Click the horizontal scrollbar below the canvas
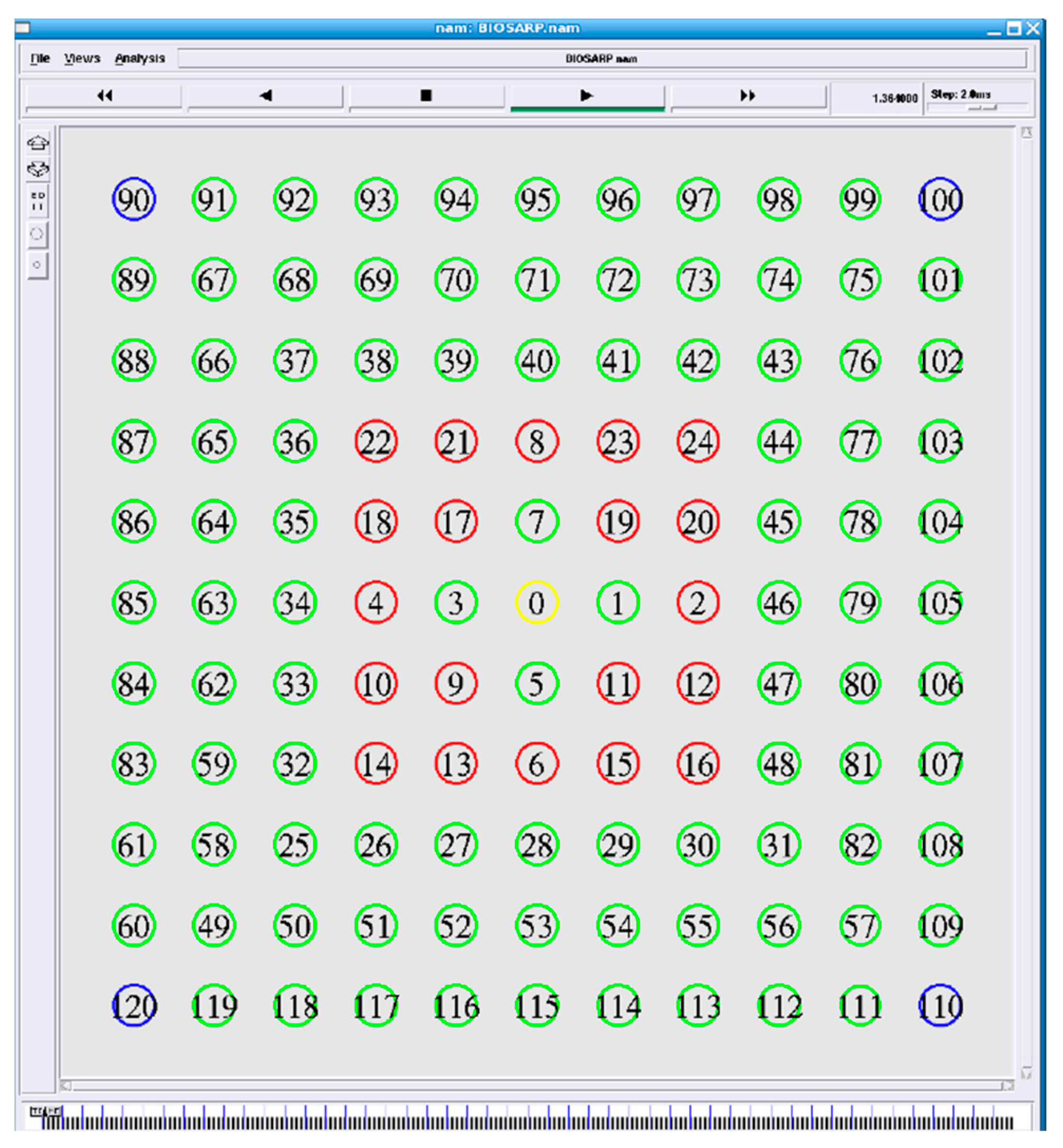The width and height of the screenshot is (1063, 1148). 535,1086
